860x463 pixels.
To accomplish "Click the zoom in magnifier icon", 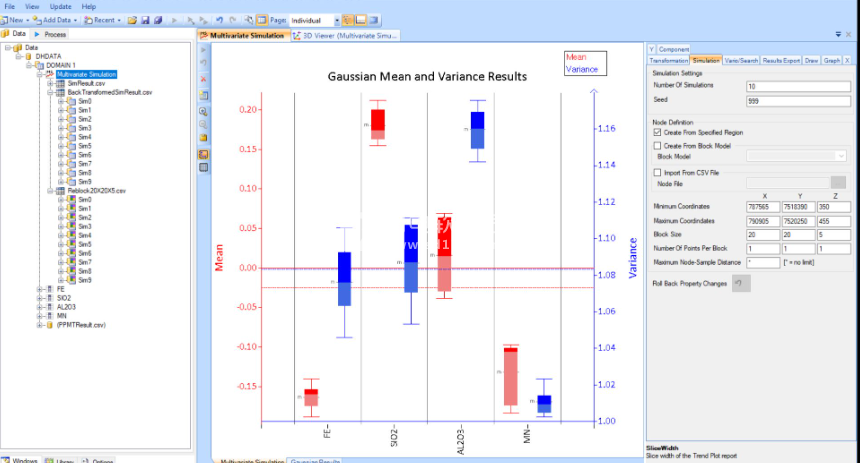I will tap(204, 110).
